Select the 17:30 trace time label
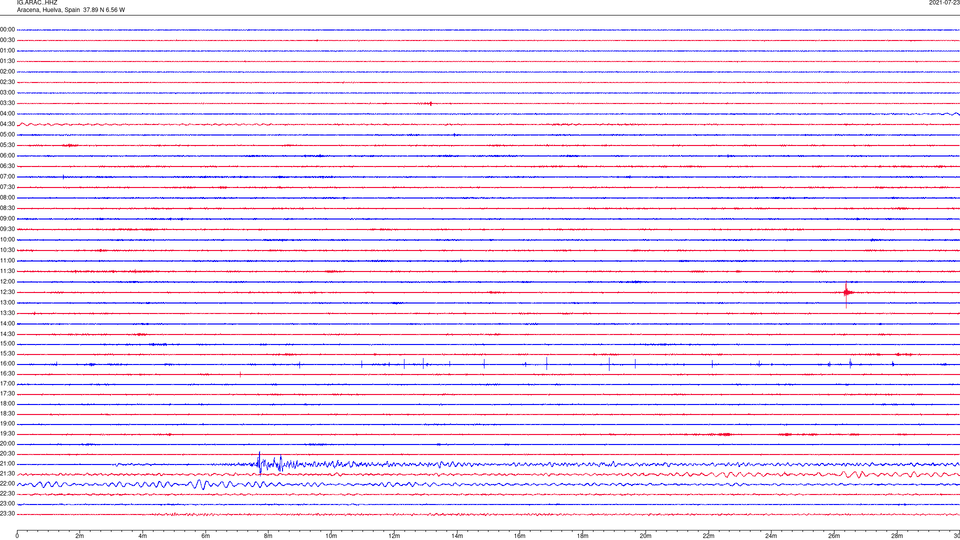This screenshot has width=960, height=540. [x=7, y=394]
